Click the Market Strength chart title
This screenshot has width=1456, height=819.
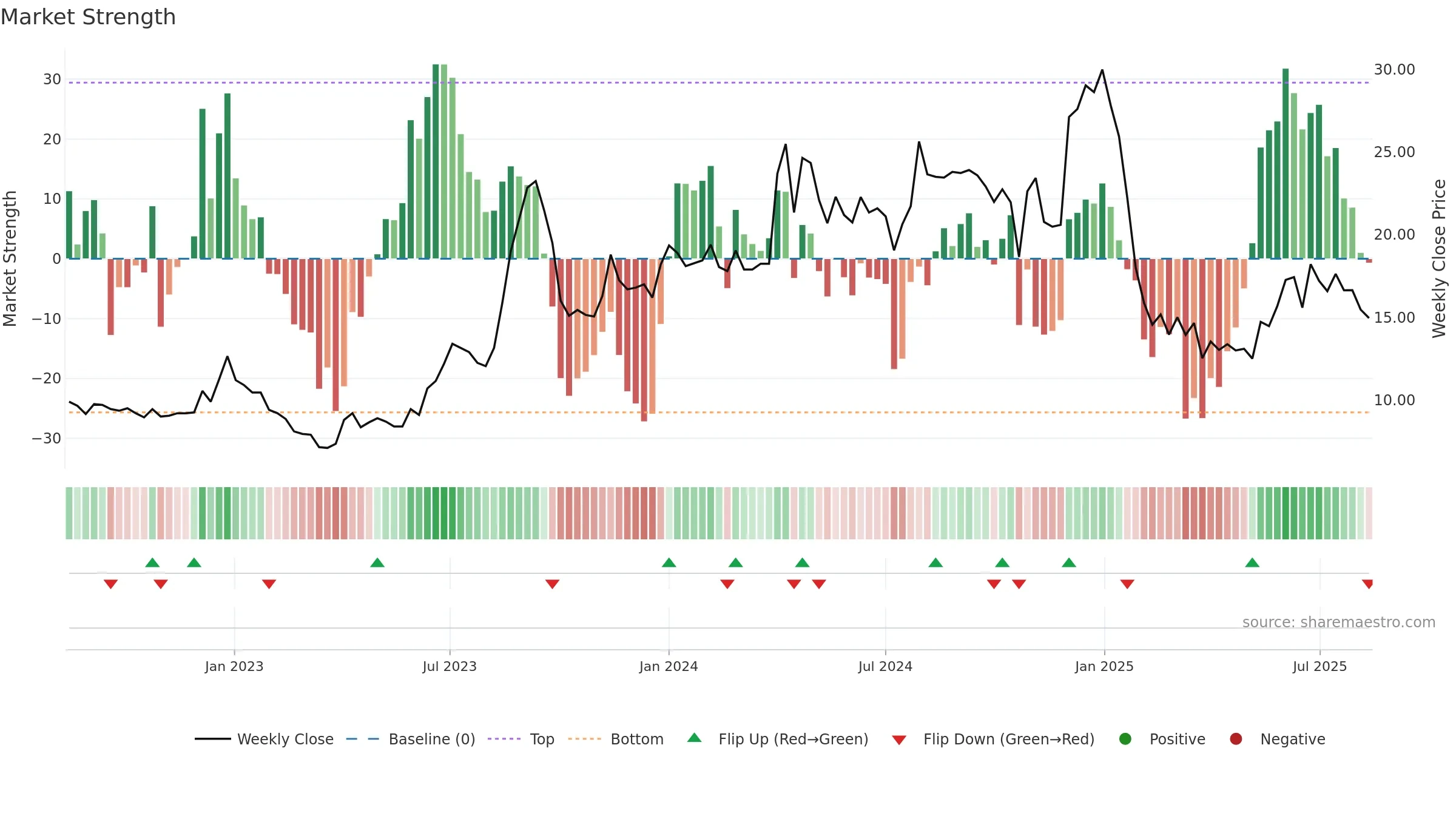pos(88,17)
